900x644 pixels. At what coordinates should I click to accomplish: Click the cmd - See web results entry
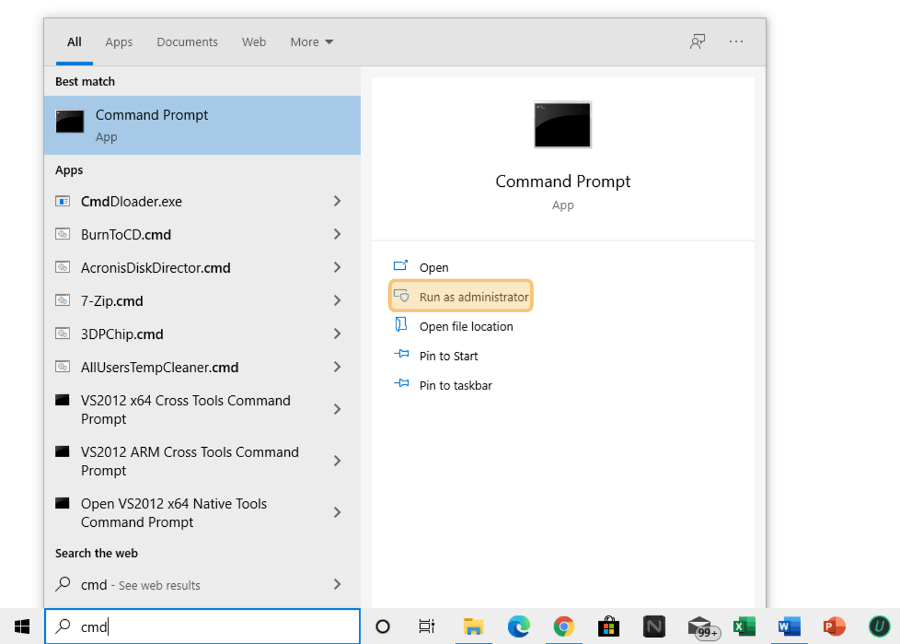[202, 584]
